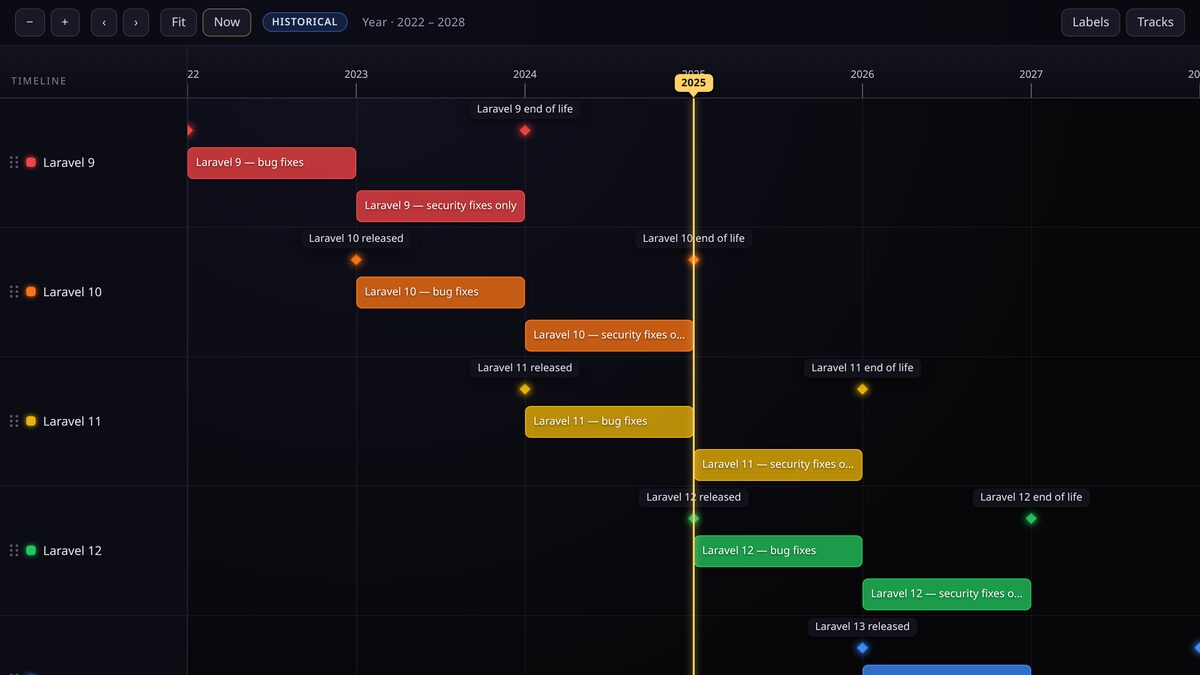Open Laravel 11 — security fixes bar
The image size is (1200, 675).
tap(778, 465)
